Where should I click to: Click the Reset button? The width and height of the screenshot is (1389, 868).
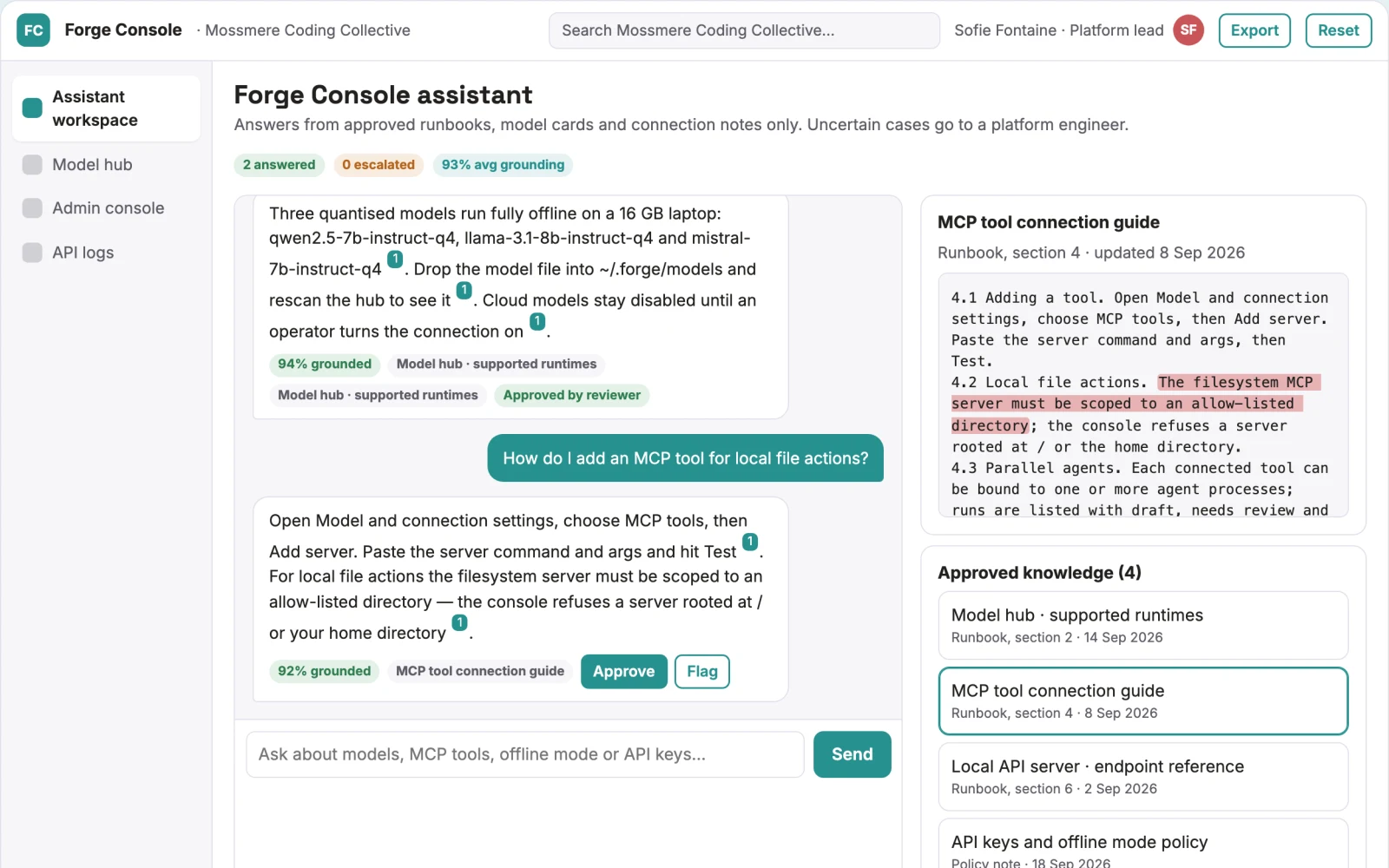pos(1338,30)
